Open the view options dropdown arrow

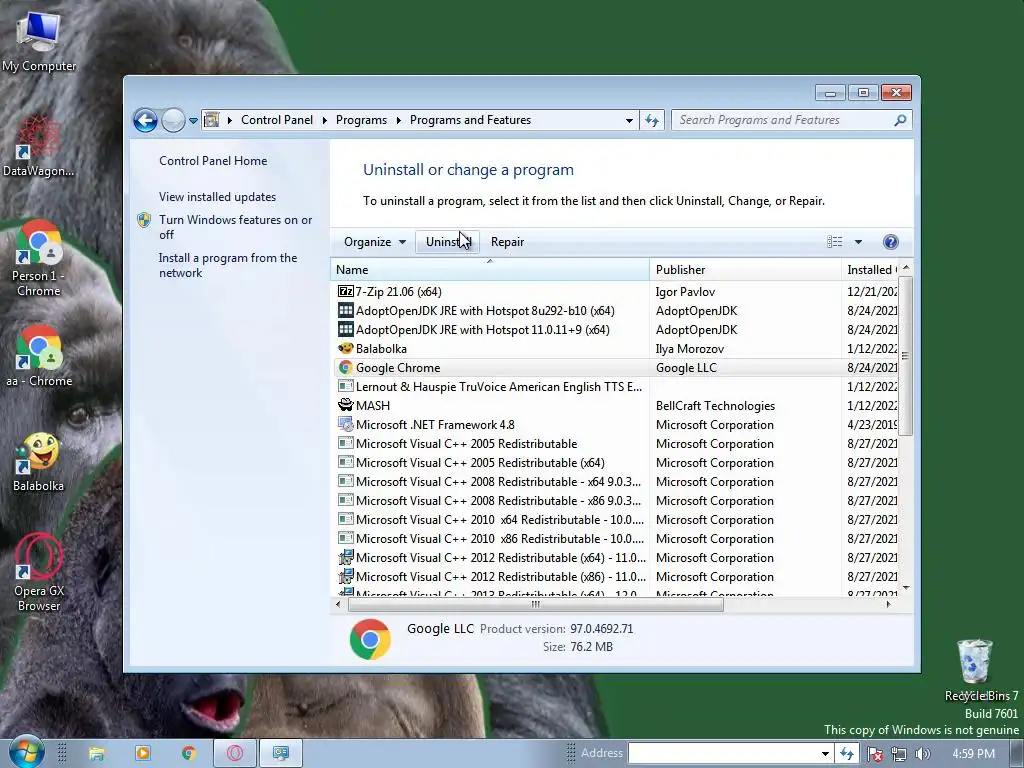pos(858,242)
